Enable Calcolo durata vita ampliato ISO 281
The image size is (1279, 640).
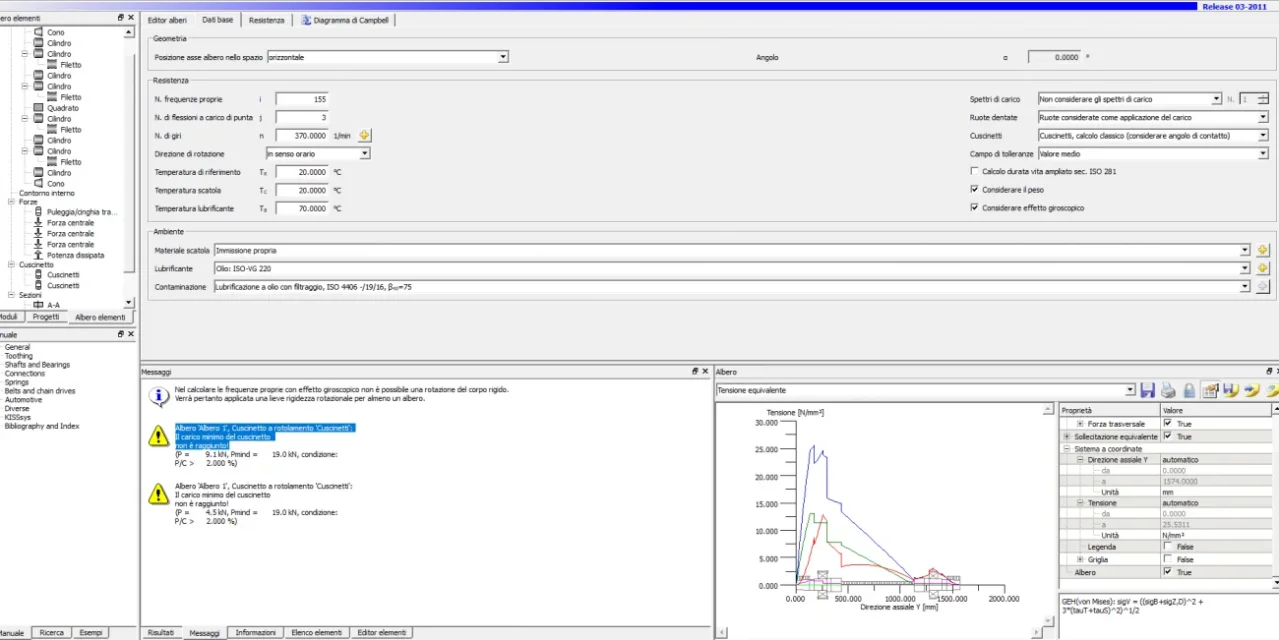pyautogui.click(x=975, y=171)
